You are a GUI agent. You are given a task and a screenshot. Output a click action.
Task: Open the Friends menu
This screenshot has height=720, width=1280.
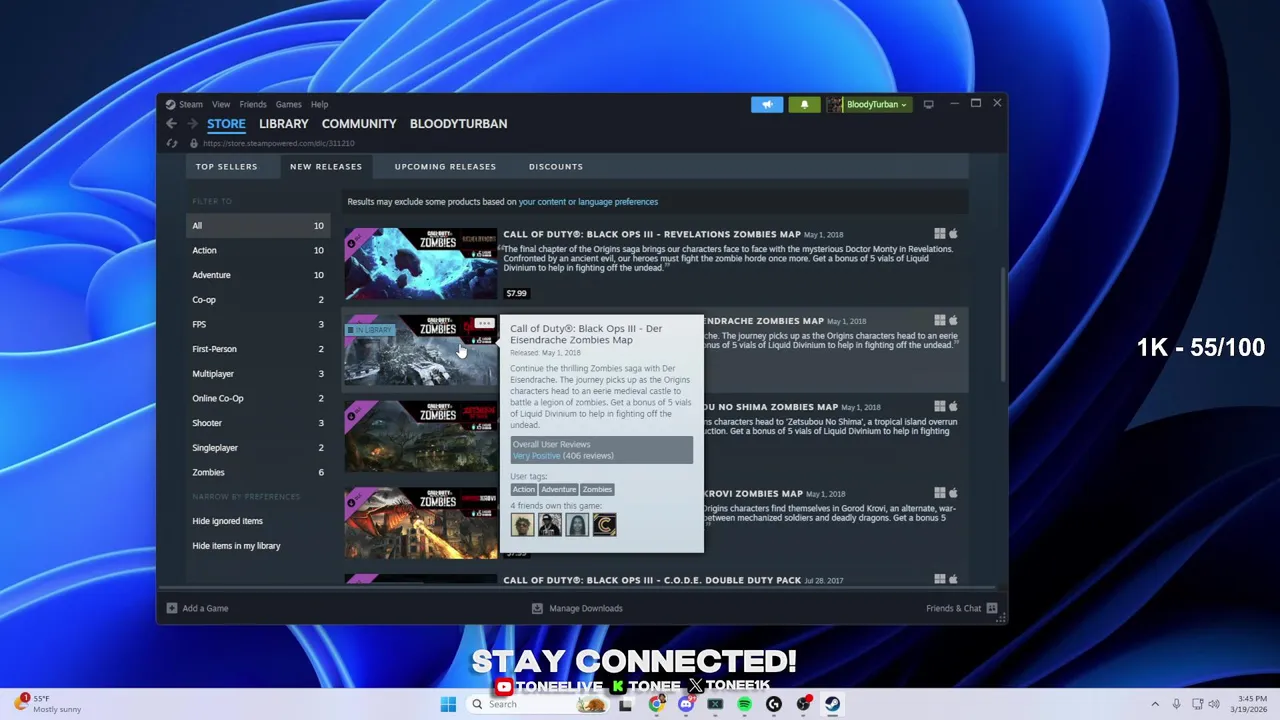pyautogui.click(x=253, y=104)
